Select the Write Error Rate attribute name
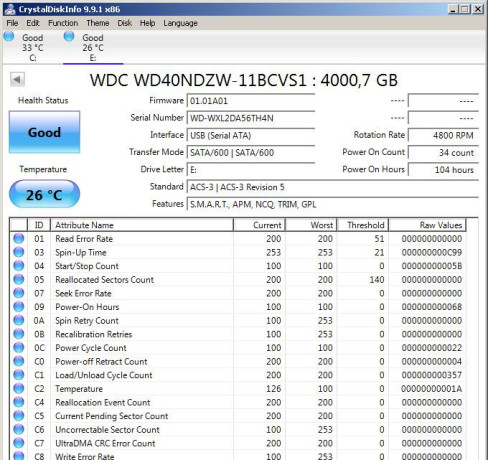The height and width of the screenshot is (460, 488). click(85, 456)
